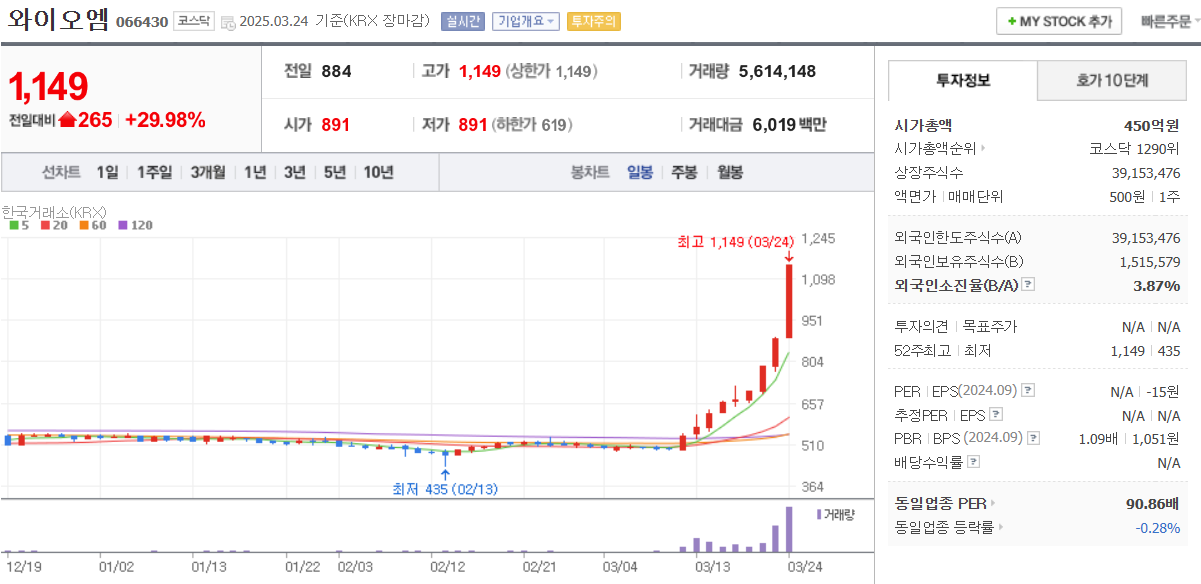Click the 외국인소진율 value 3.87%
The width and height of the screenshot is (1201, 584).
1156,285
